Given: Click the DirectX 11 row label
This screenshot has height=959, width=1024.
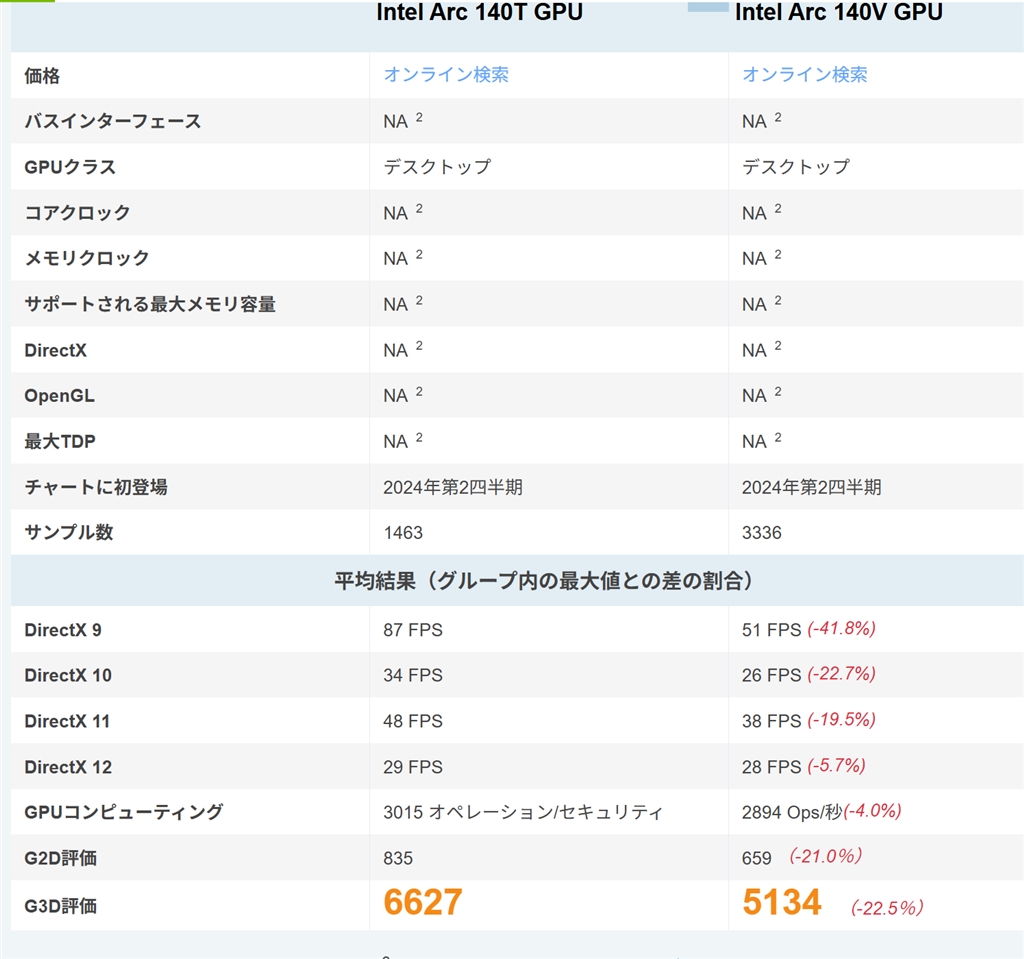Looking at the screenshot, I should 67,721.
